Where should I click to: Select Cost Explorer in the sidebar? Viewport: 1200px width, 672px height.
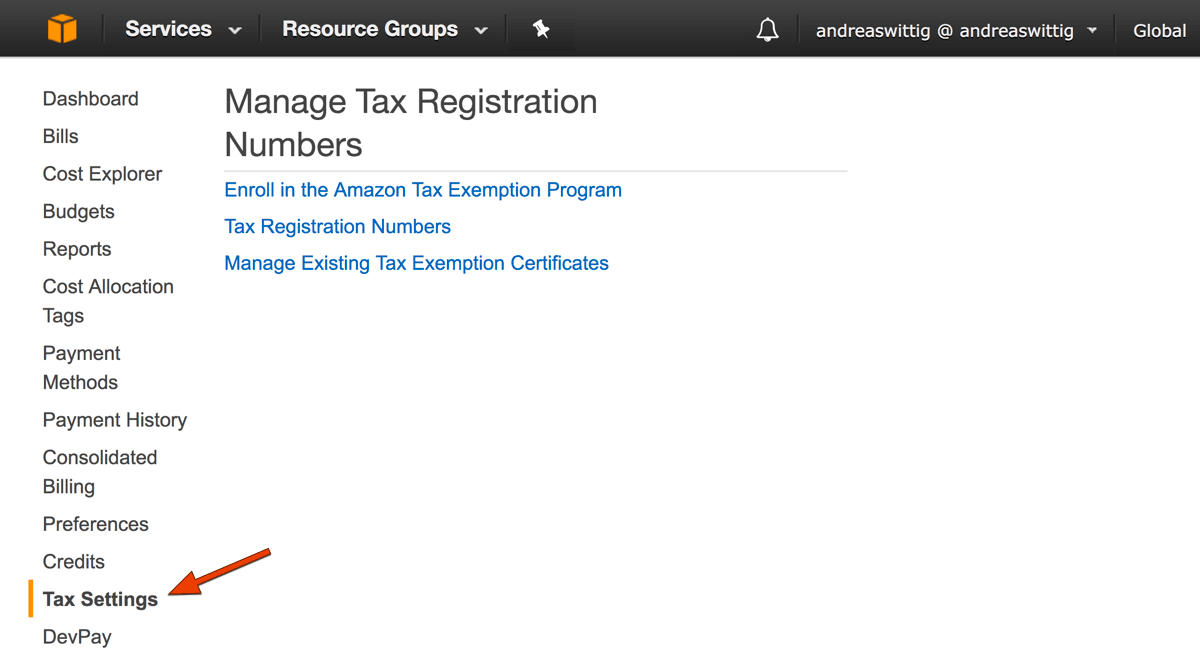[x=102, y=174]
